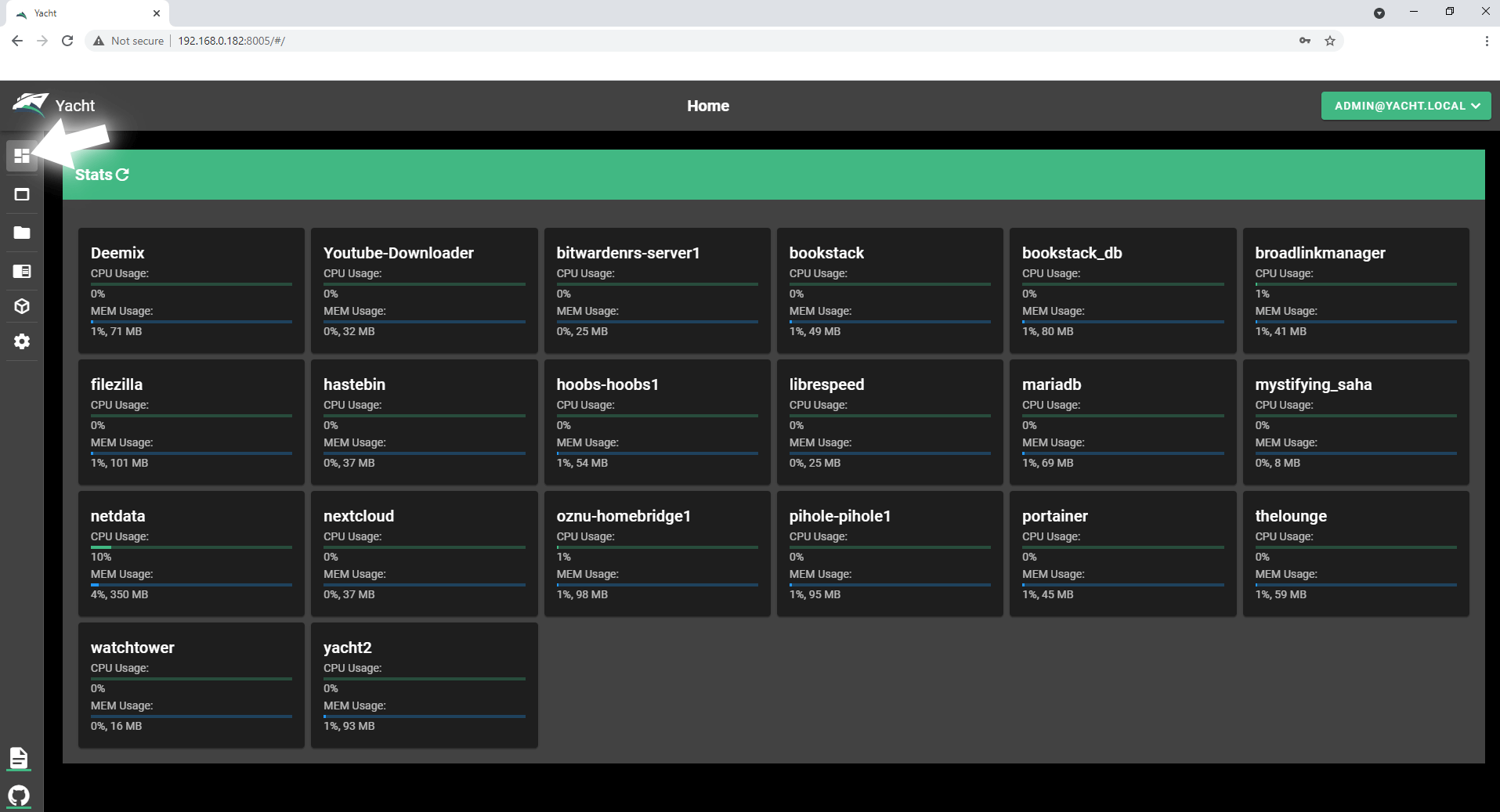Click yacht2's 1%, 93 MB value

[x=349, y=726]
